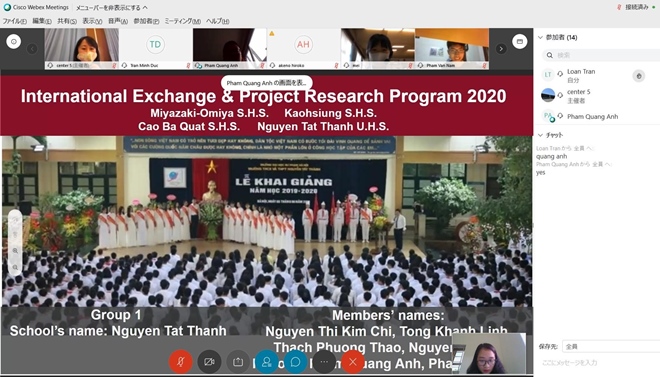Zoom in shared content using magnifier plus

(x=15, y=251)
